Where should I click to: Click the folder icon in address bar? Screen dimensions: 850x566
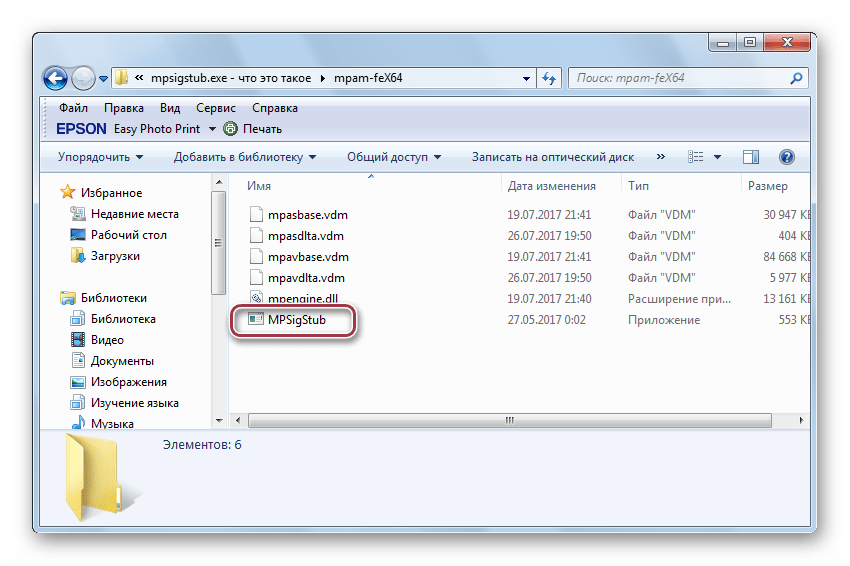pos(122,78)
